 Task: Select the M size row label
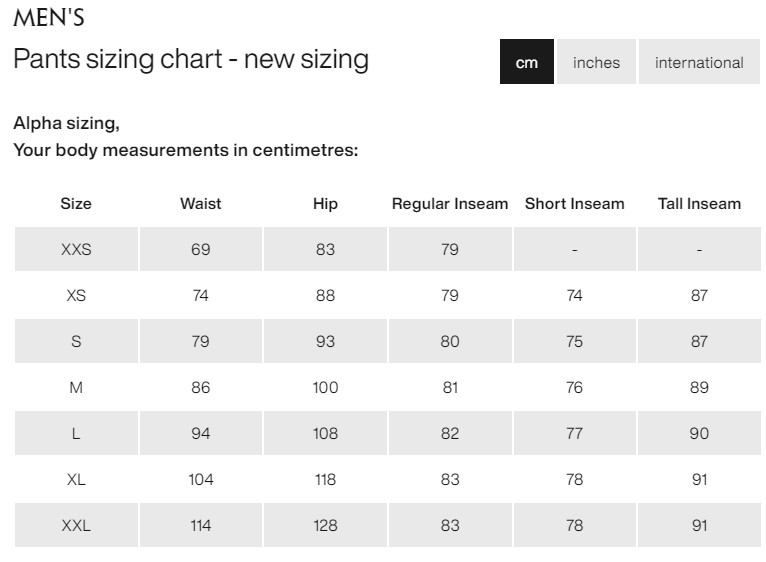76,388
